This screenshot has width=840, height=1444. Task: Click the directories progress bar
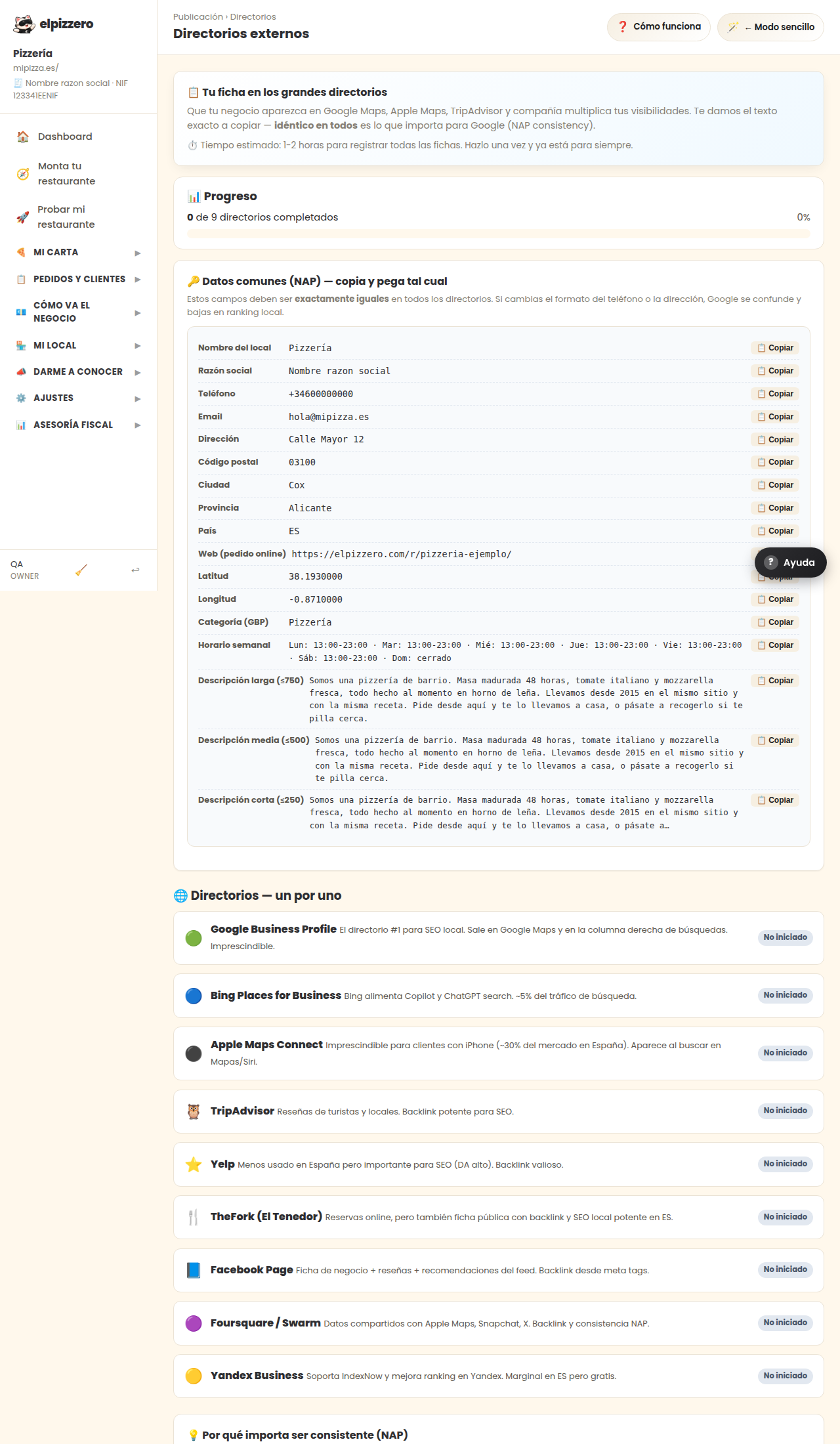[499, 234]
